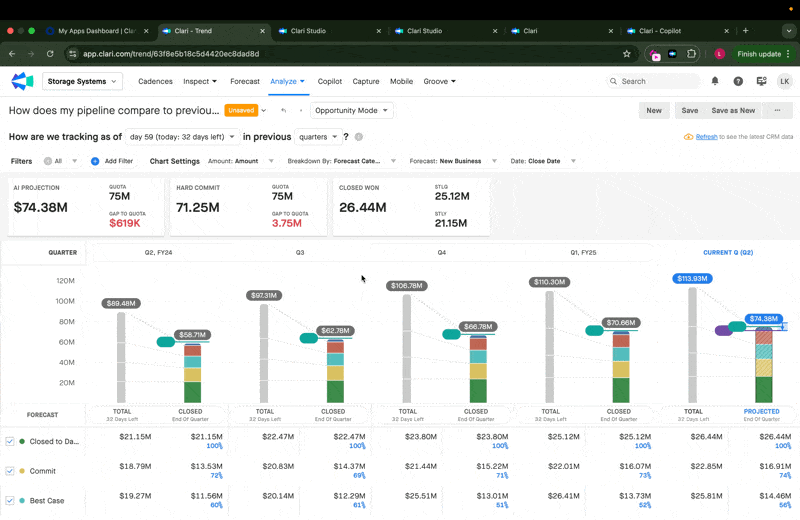Click the blue Add Filter plus icon
The height and width of the screenshot is (520, 800).
tap(95, 161)
